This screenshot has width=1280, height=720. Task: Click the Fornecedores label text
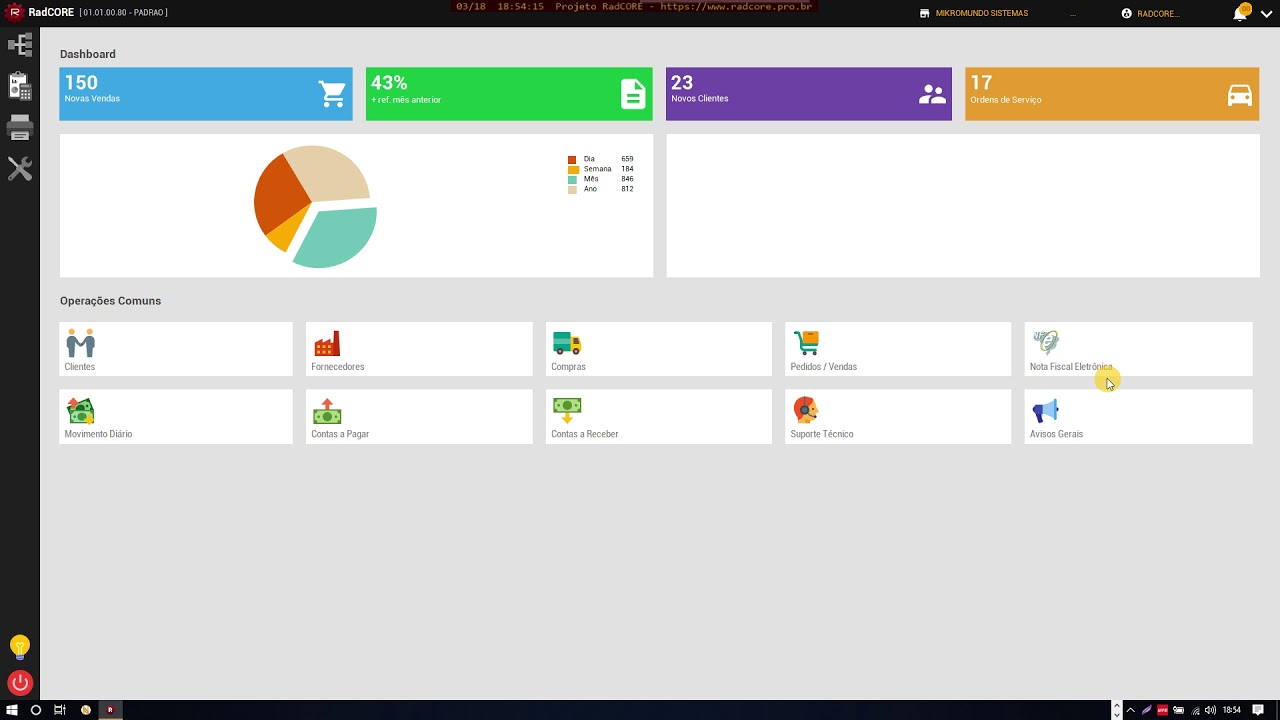point(338,367)
